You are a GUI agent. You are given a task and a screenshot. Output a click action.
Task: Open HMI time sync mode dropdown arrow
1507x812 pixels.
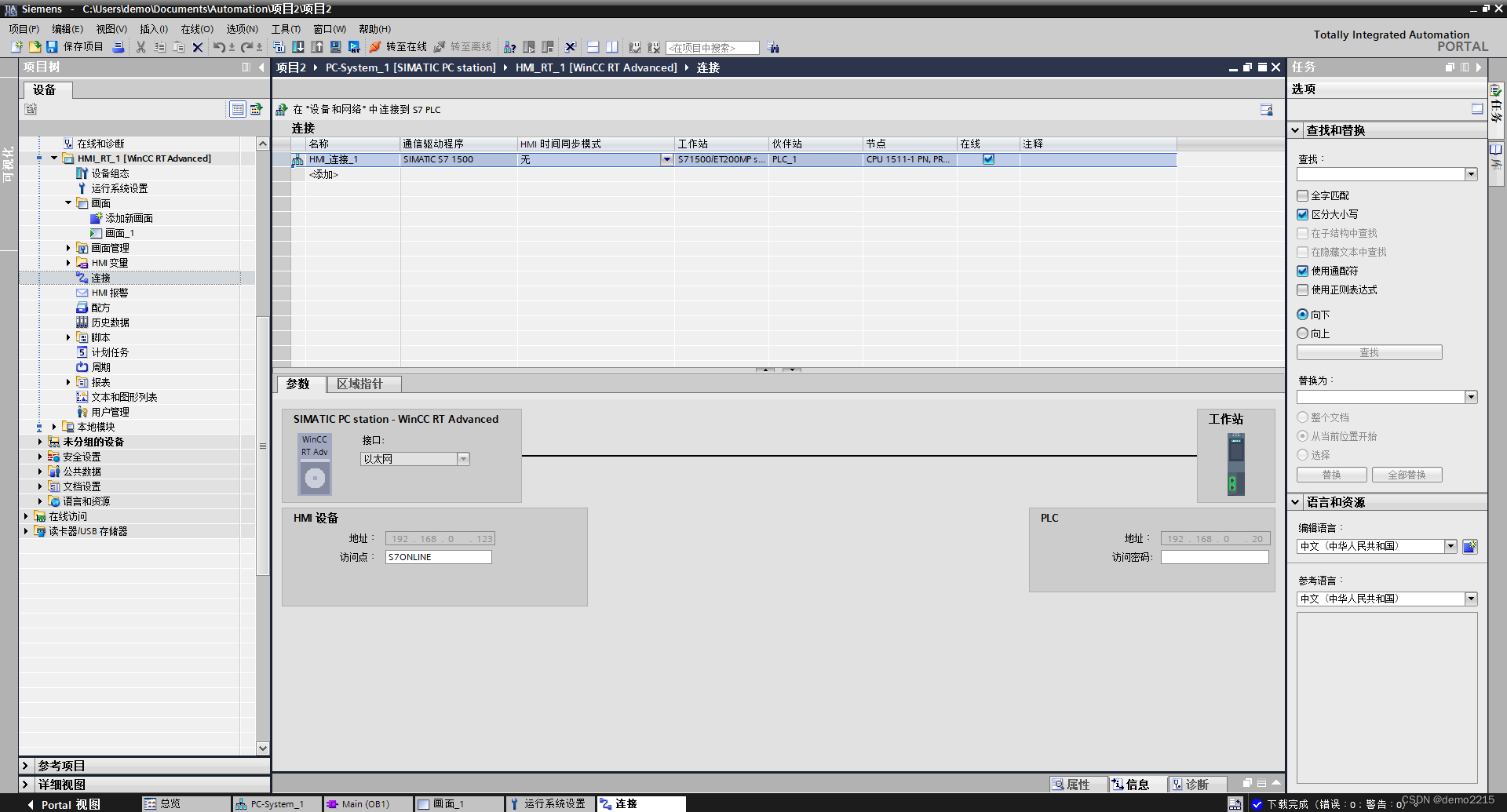666,159
